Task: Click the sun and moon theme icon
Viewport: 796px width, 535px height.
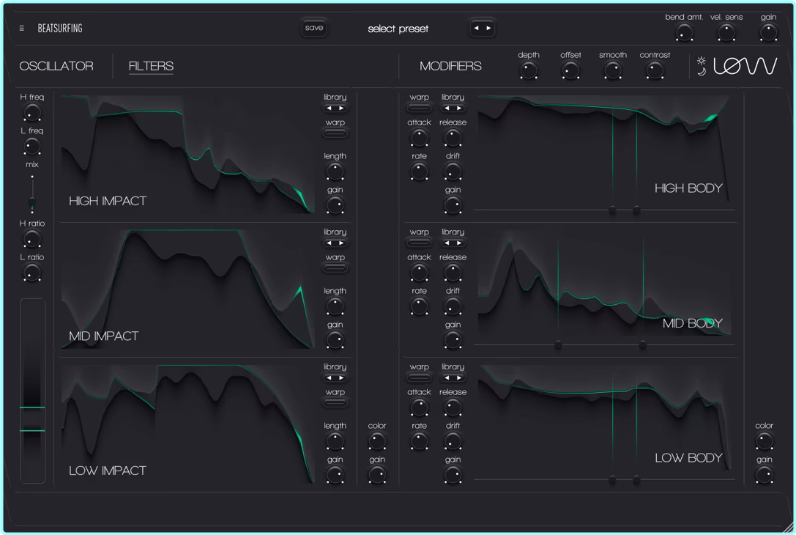Action: [x=702, y=67]
